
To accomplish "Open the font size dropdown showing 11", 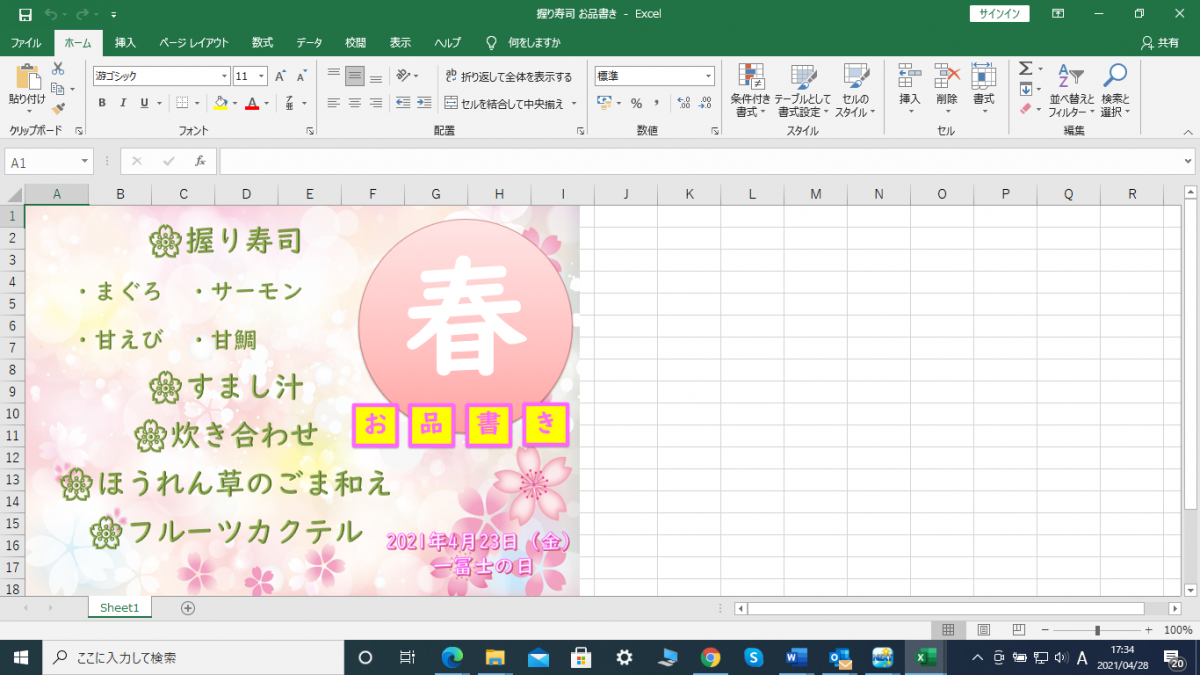I will coord(262,76).
